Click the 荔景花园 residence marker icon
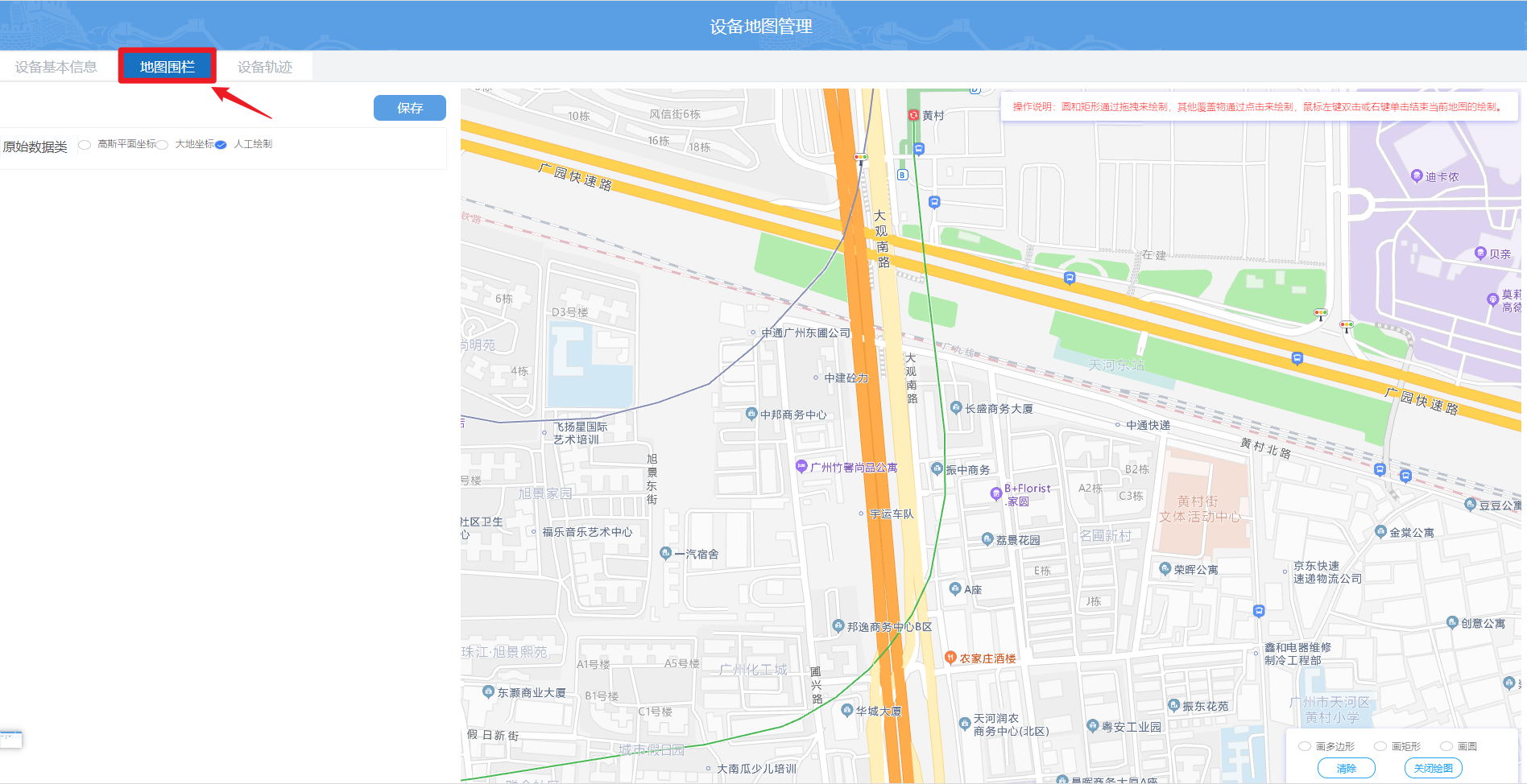This screenshot has height=784, width=1527. 987,538
